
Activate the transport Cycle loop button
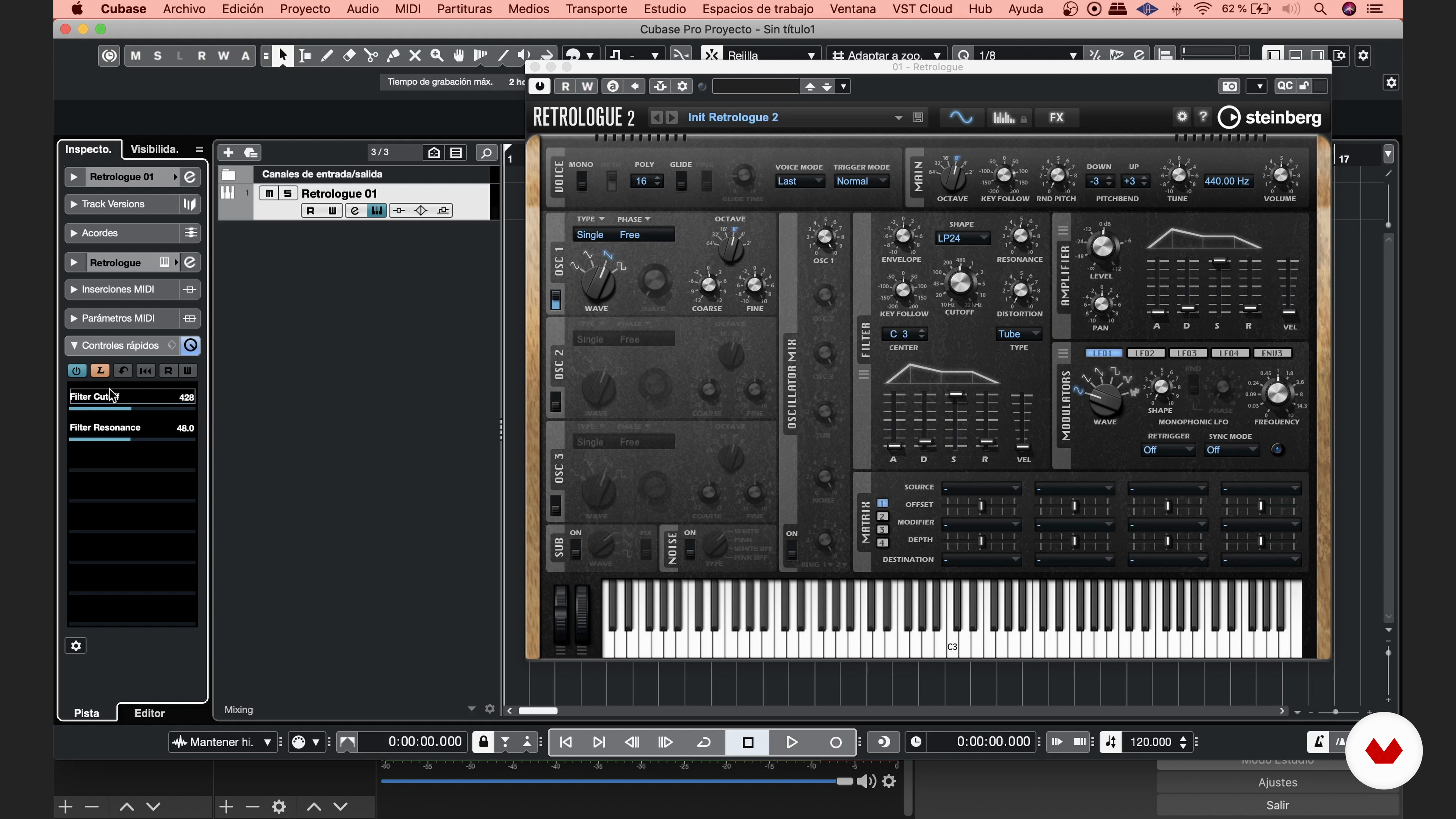tap(704, 742)
